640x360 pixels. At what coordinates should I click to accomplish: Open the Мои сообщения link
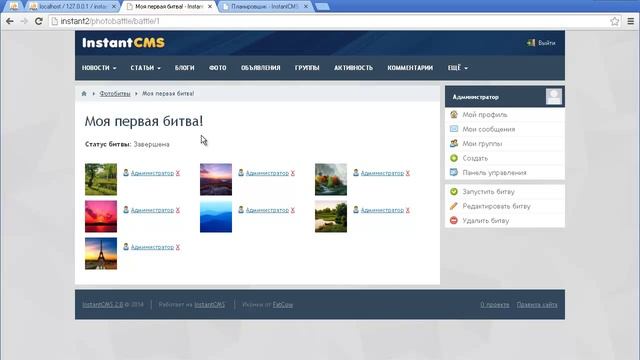(x=489, y=129)
